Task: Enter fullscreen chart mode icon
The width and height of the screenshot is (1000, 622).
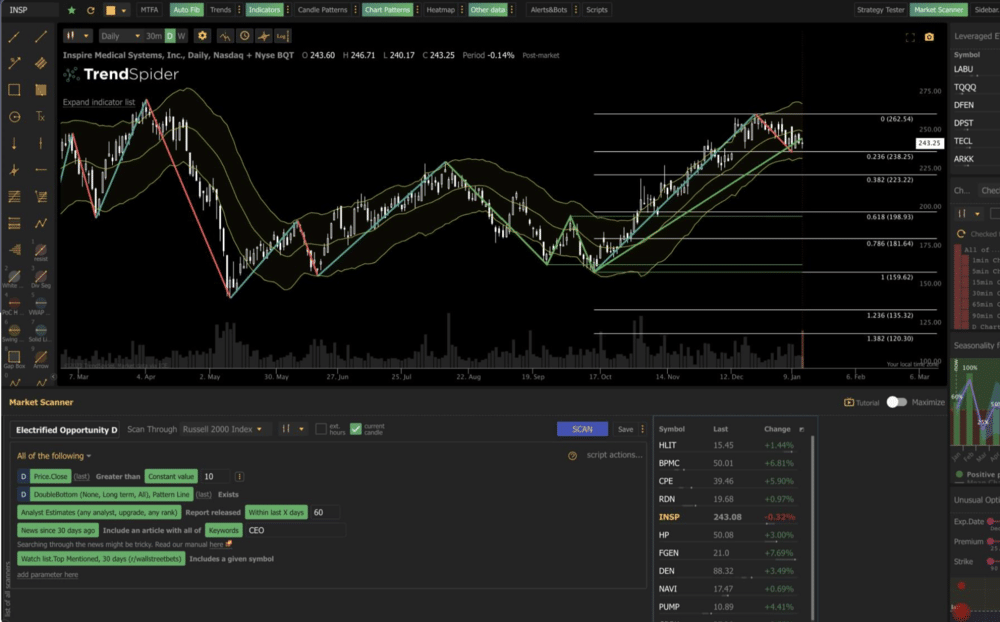Action: (910, 38)
